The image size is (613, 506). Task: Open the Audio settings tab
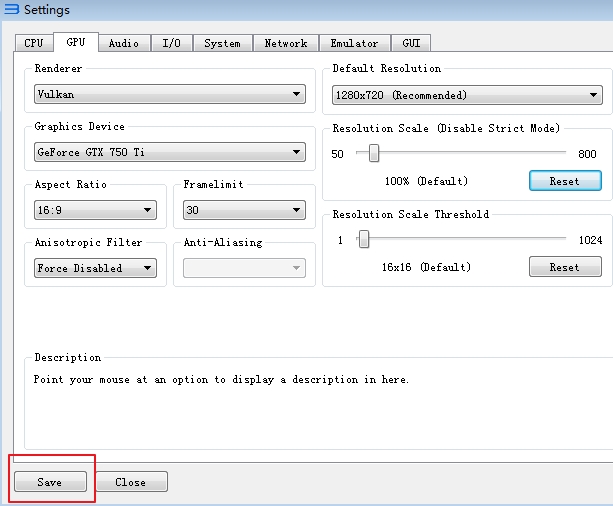[124, 43]
